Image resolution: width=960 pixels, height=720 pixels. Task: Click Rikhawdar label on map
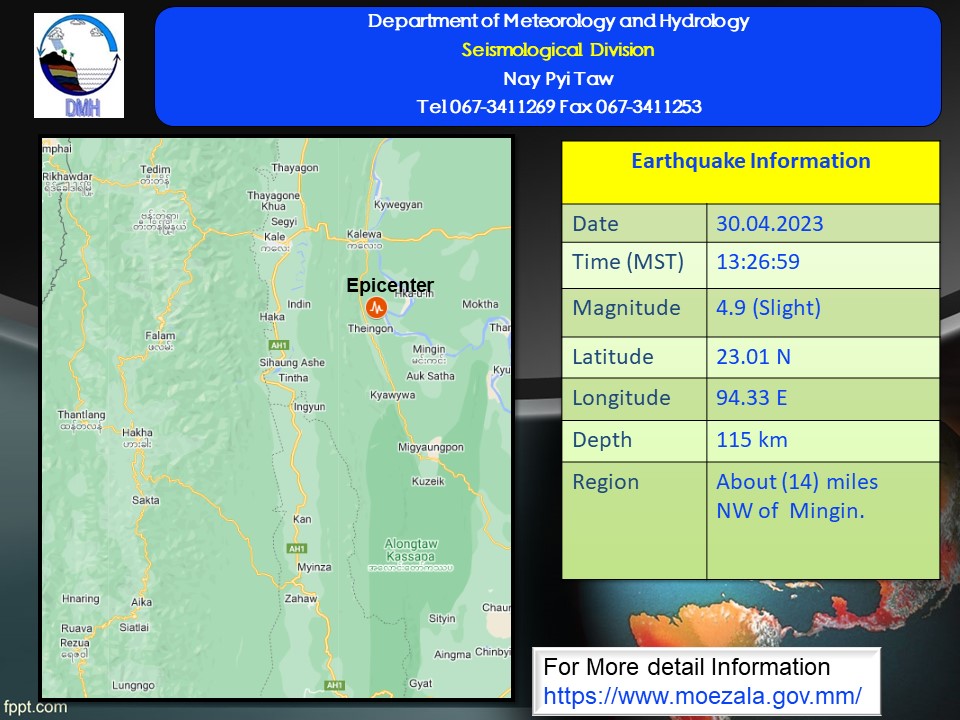pyautogui.click(x=67, y=176)
